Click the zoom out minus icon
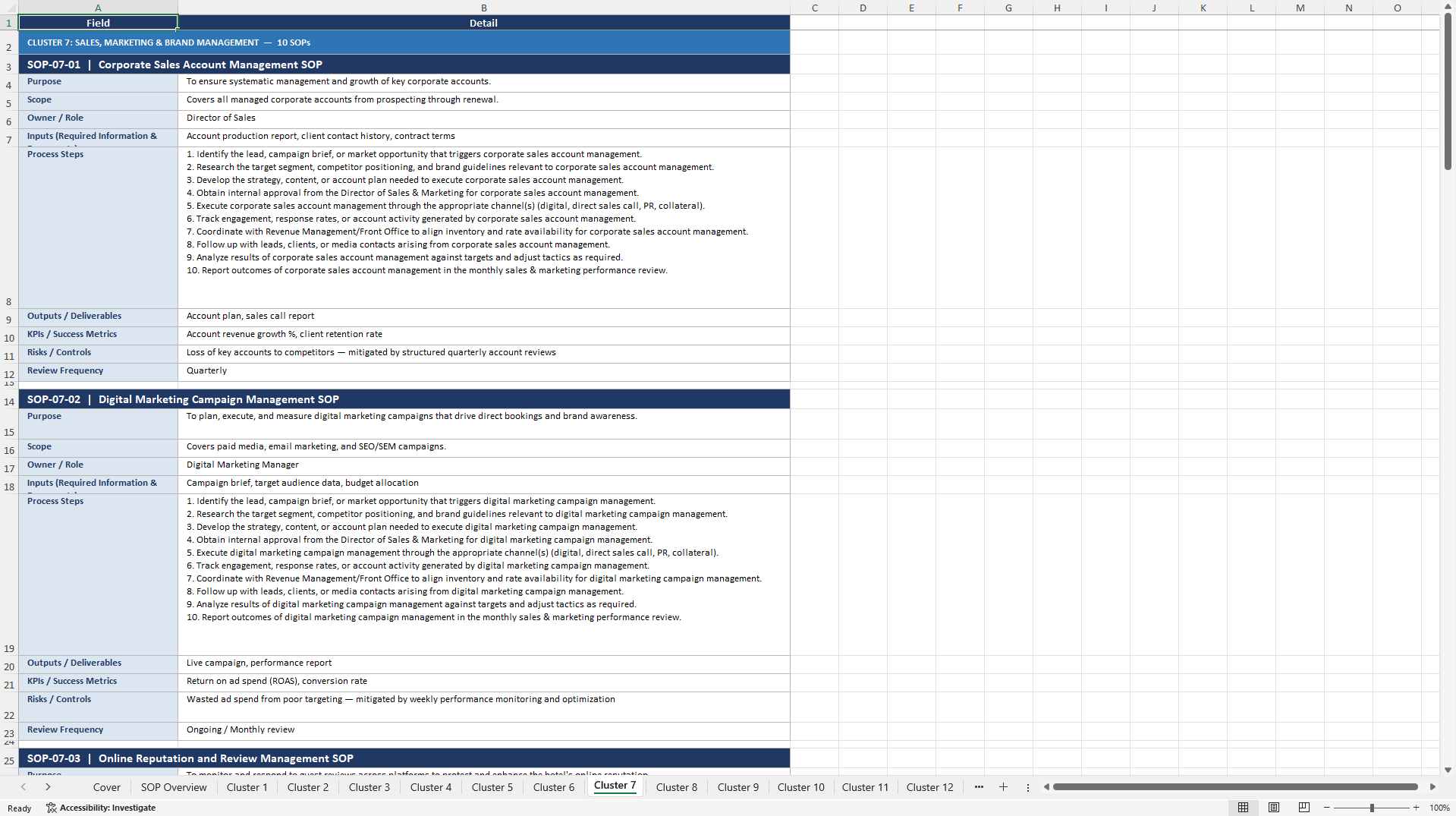Viewport: 1456px width, 816px height. pos(1327,808)
